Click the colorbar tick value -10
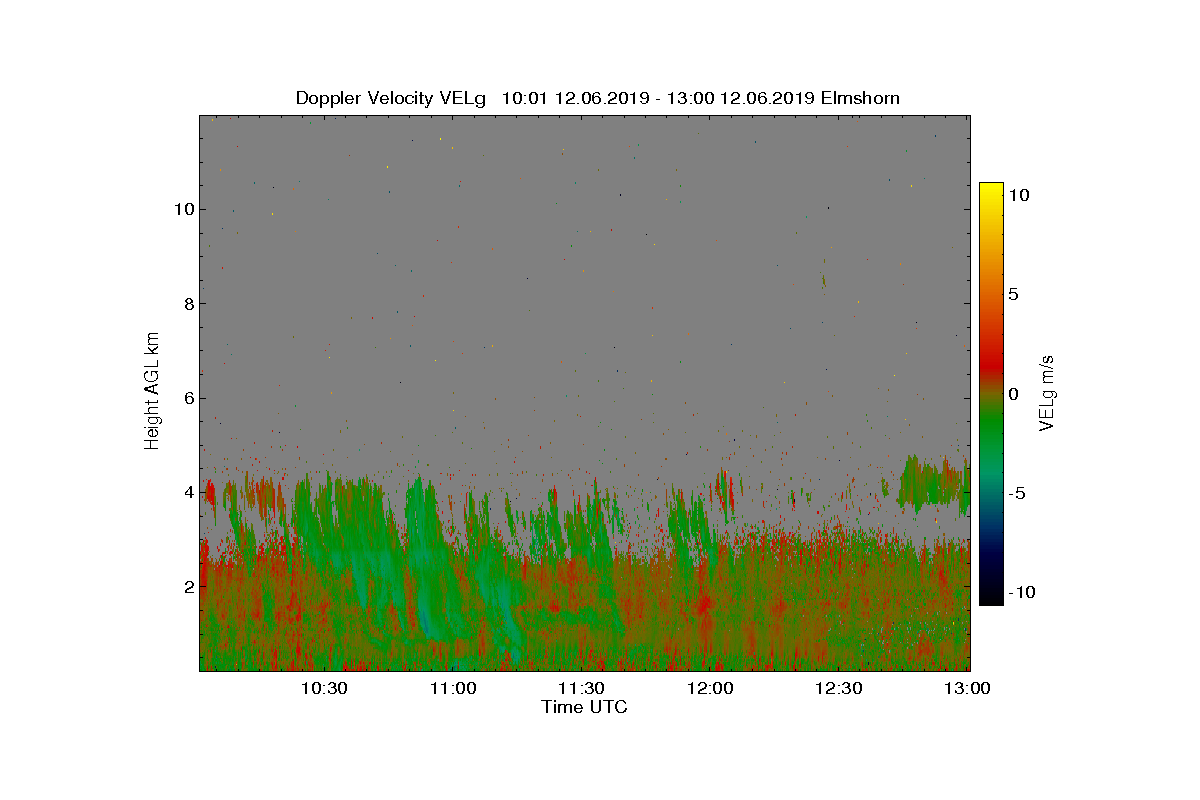Image resolution: width=1200 pixels, height=800 pixels. tap(1020, 592)
